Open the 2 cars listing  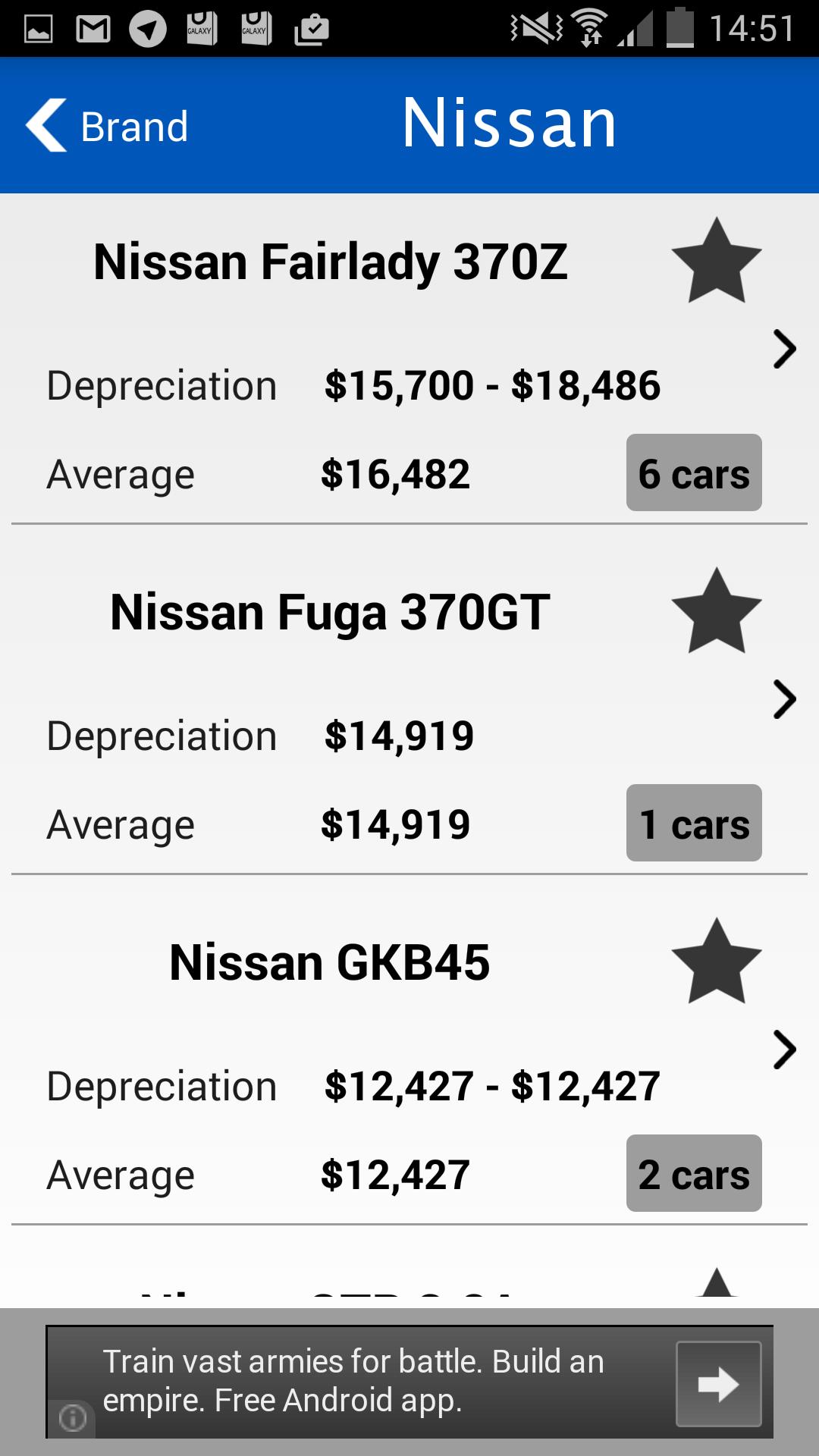click(694, 1174)
